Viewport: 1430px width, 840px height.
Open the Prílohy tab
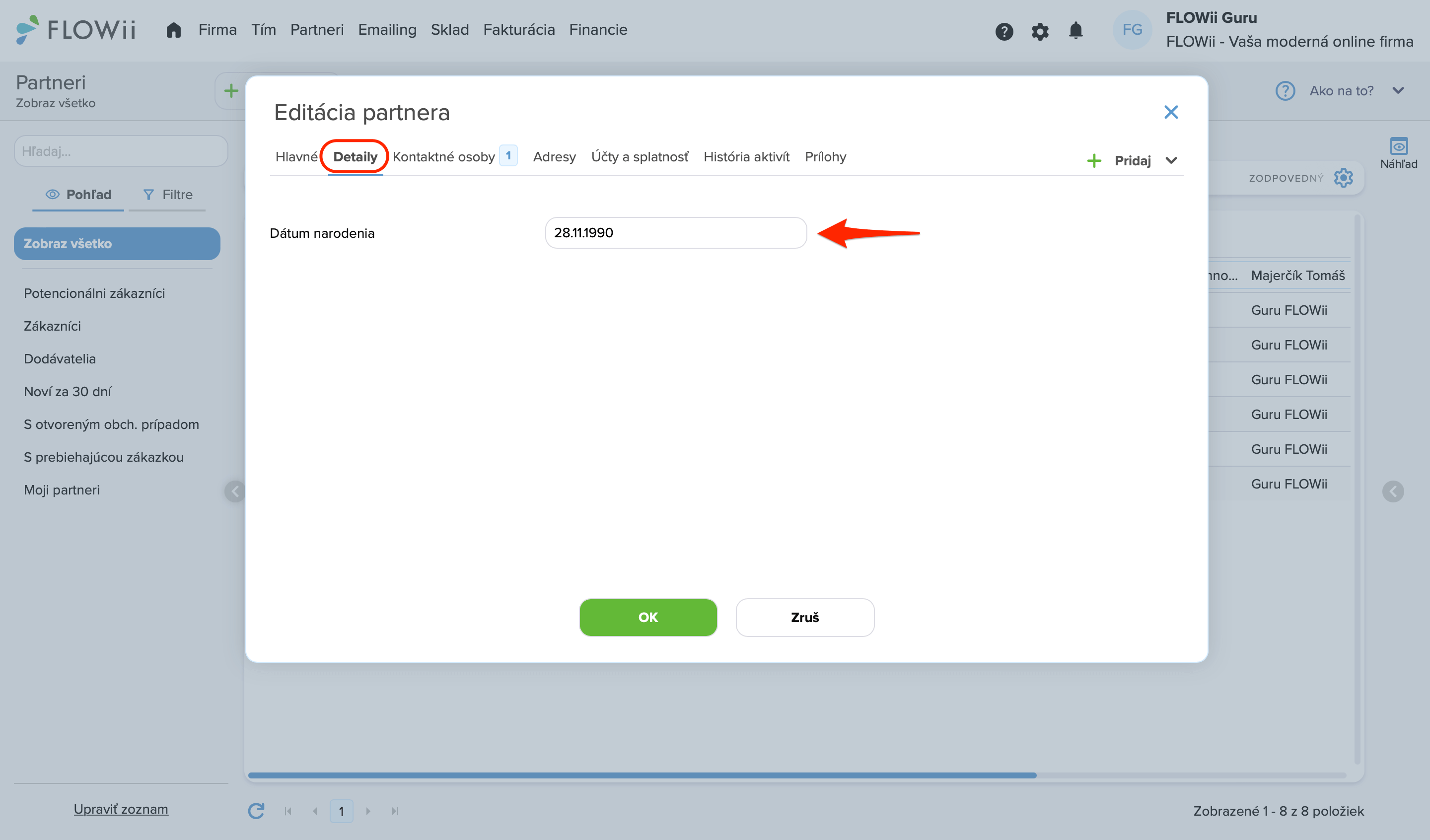pyautogui.click(x=825, y=157)
